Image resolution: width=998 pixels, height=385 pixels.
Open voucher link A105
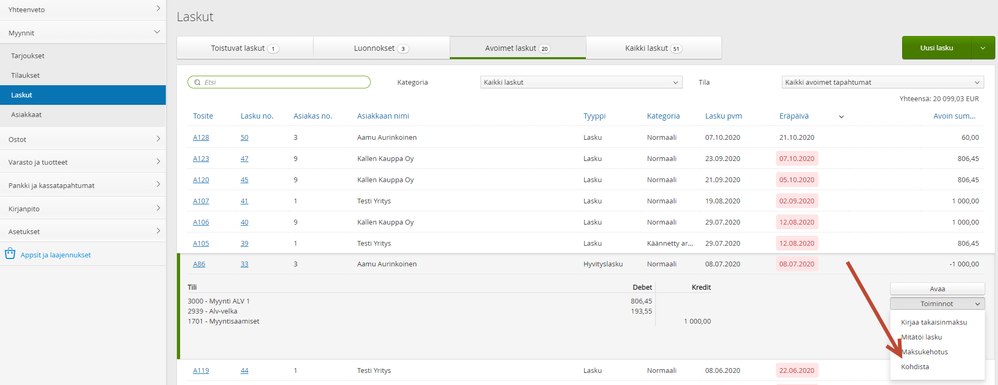(x=201, y=243)
